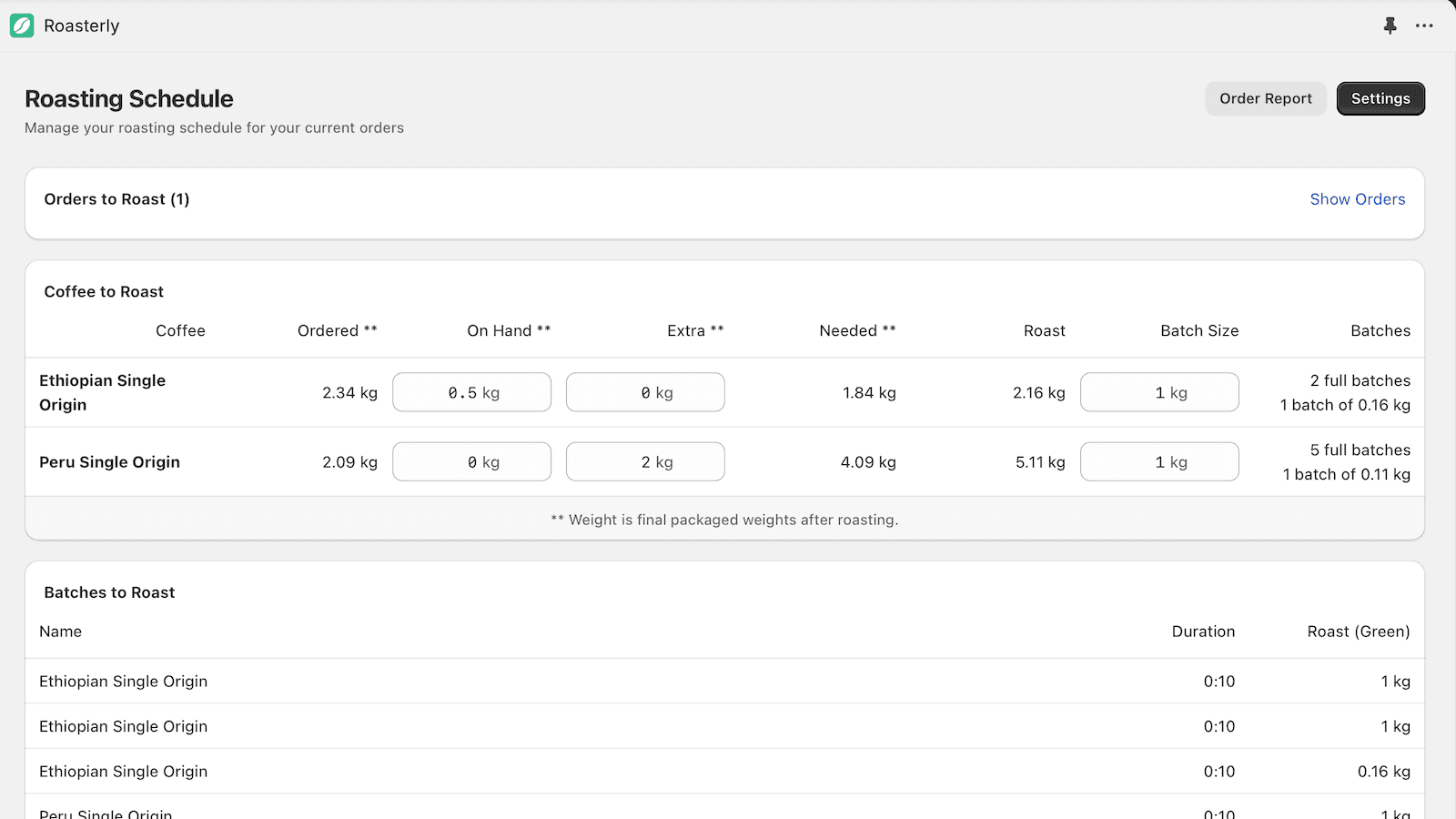Adjust the Peru Single Origin Batch Size field
1456x819 pixels.
point(1159,461)
